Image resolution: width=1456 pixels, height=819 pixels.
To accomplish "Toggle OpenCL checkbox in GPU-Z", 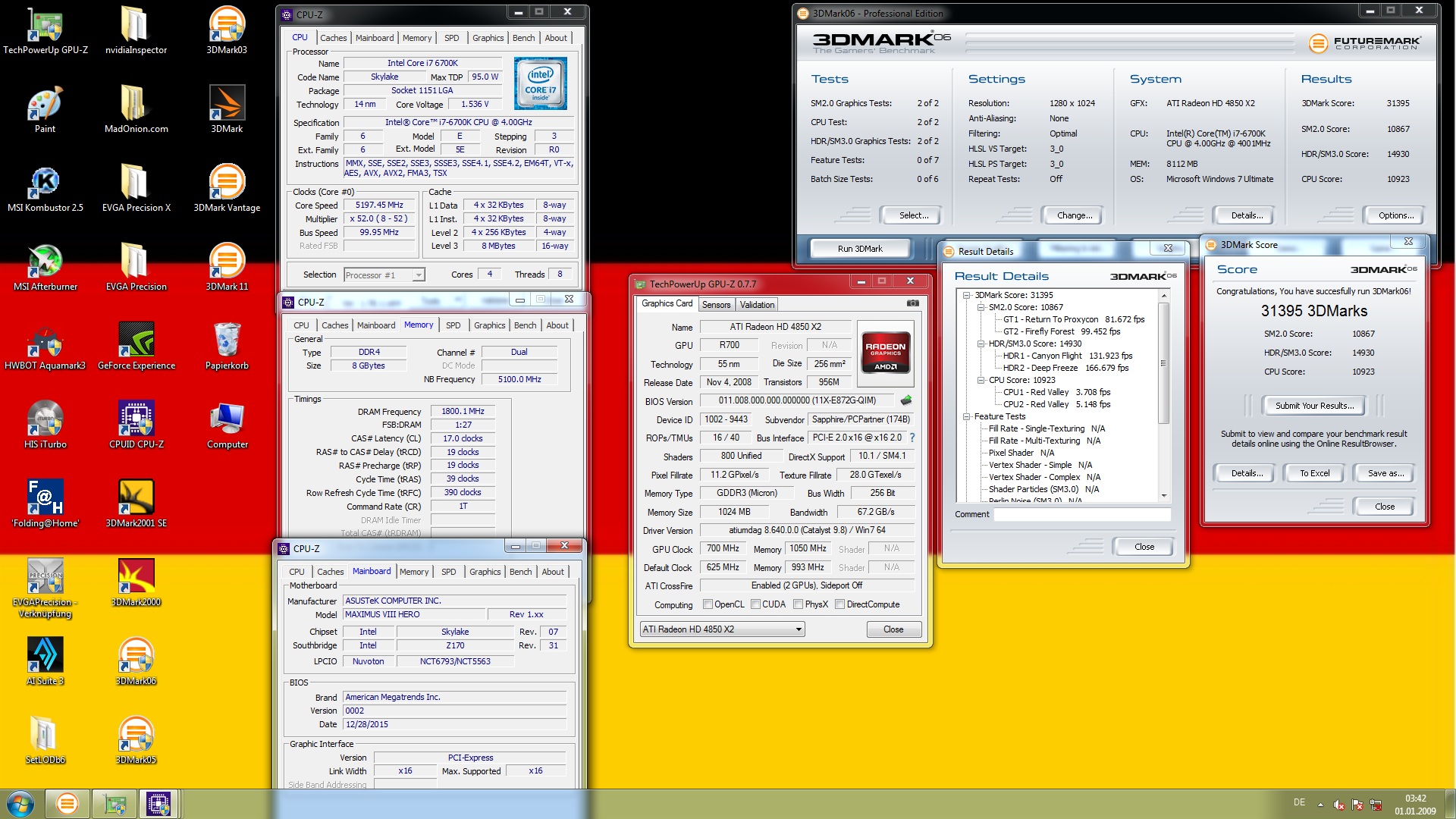I will tap(708, 604).
